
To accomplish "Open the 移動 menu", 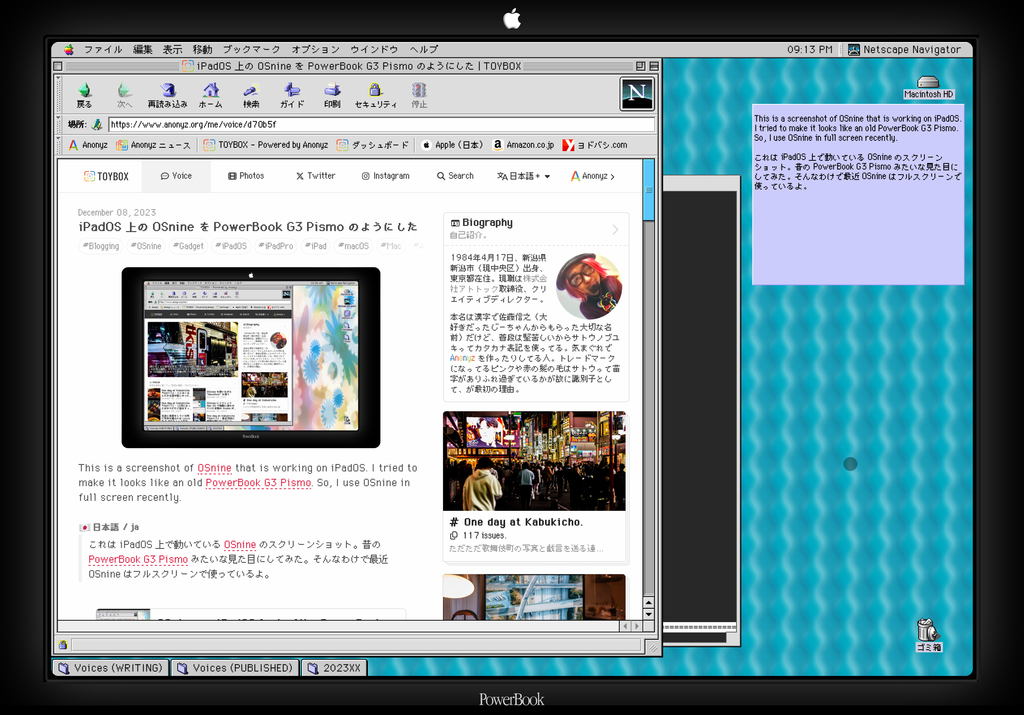I will [202, 50].
